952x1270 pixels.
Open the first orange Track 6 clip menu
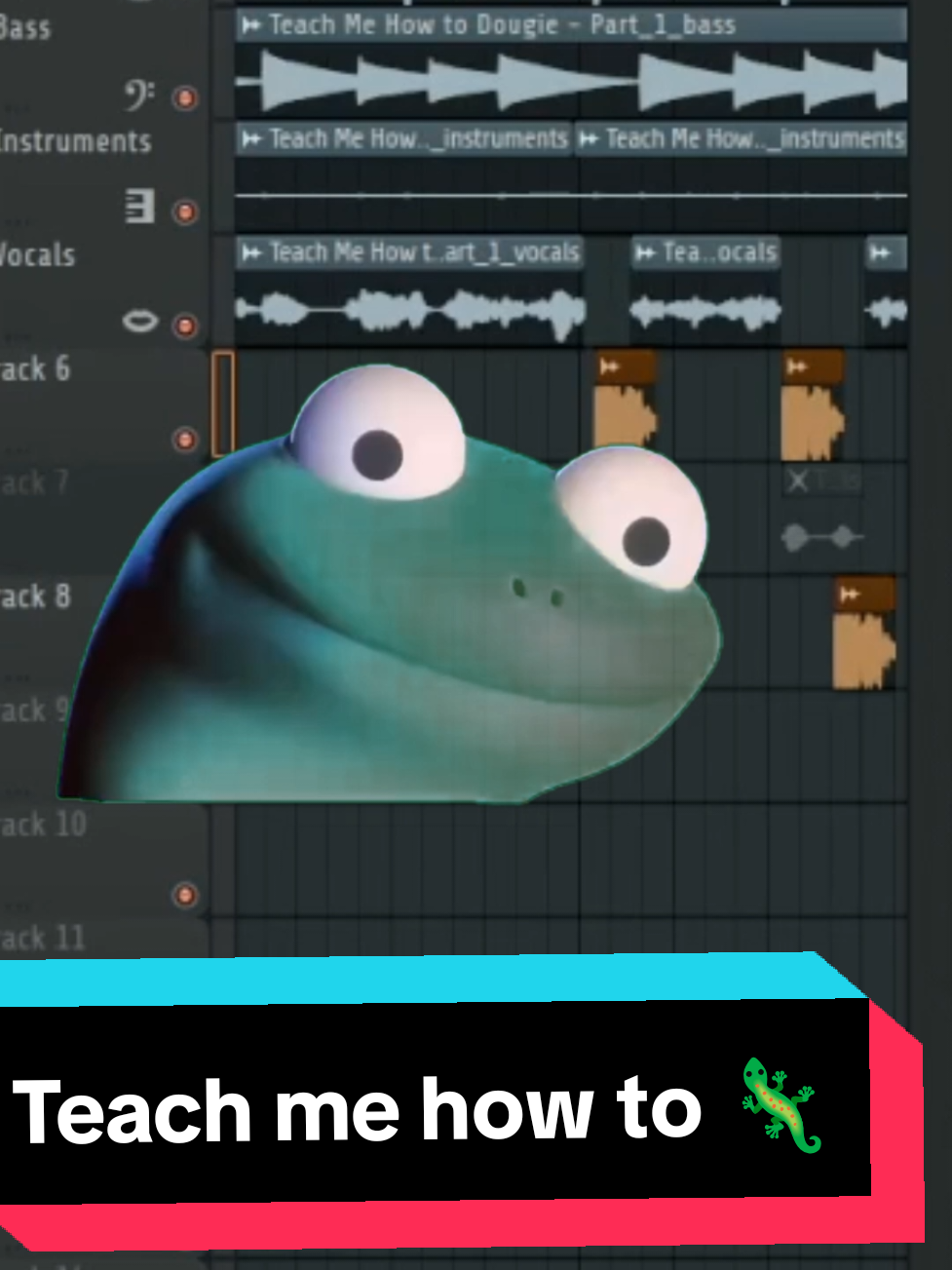610,366
